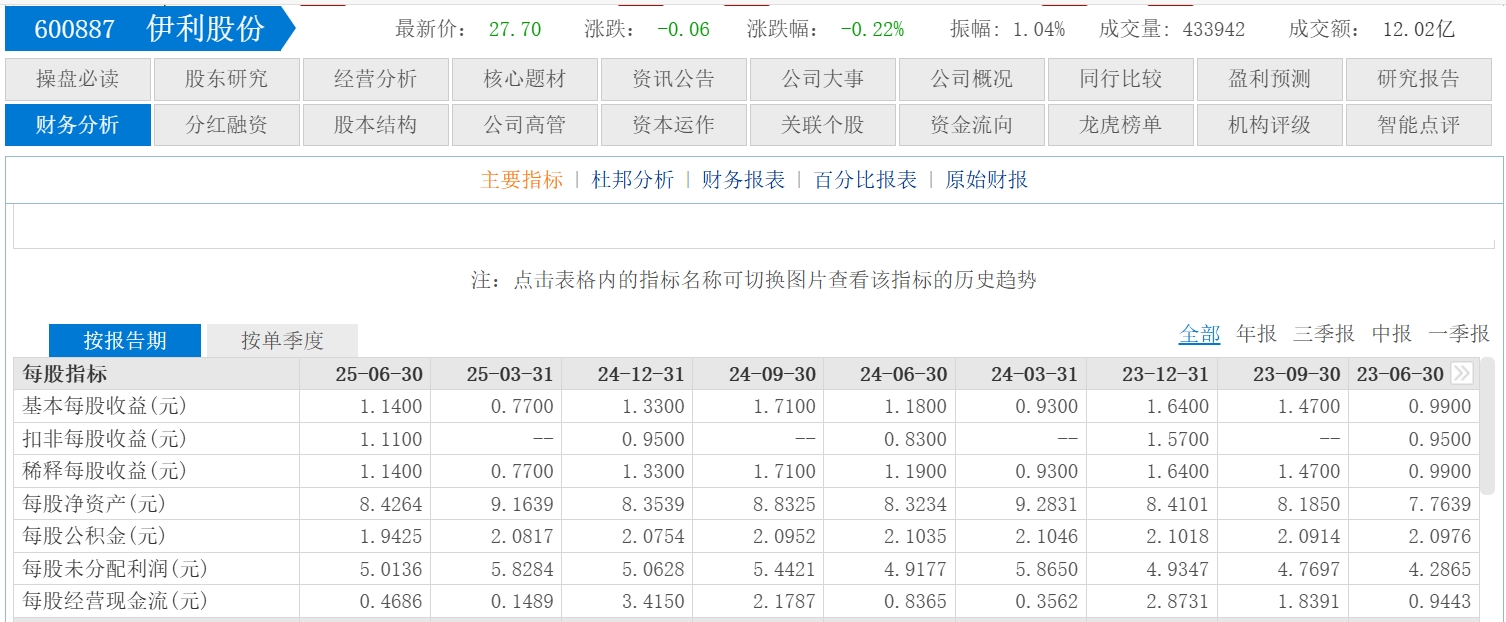Screen dimensions: 1506x622
Task: Click the value 5.8650 in 每股未分配利润 row
Action: click(x=1045, y=569)
